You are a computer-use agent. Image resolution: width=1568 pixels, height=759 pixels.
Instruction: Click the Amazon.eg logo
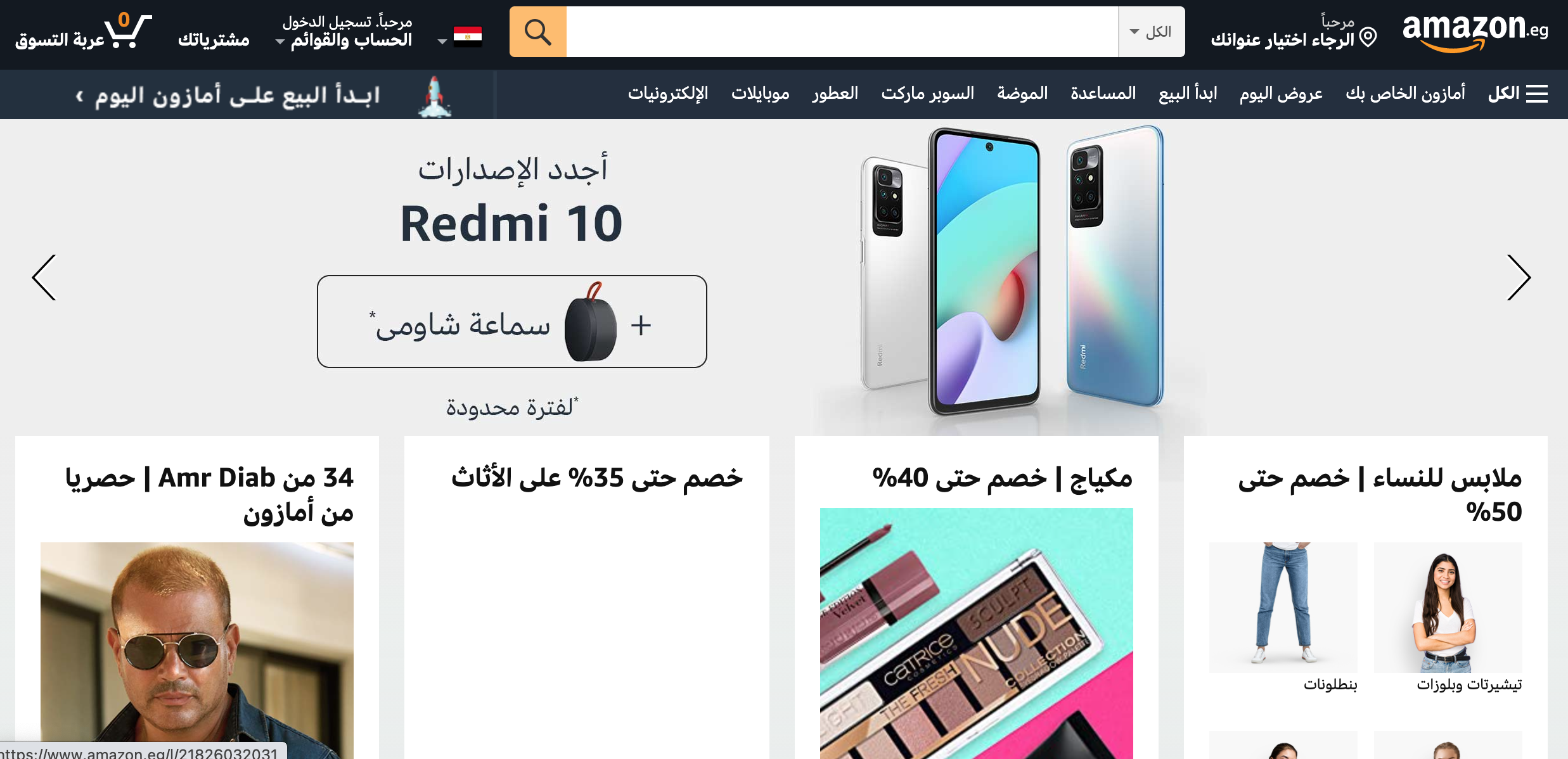[1475, 32]
